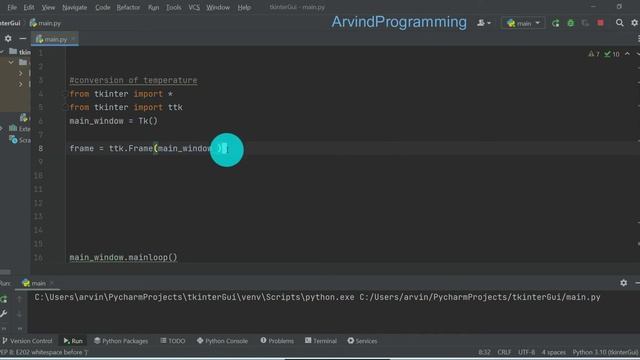Click the main.py path link in Run output
Viewport: 640px width, 360px height.
(480, 298)
